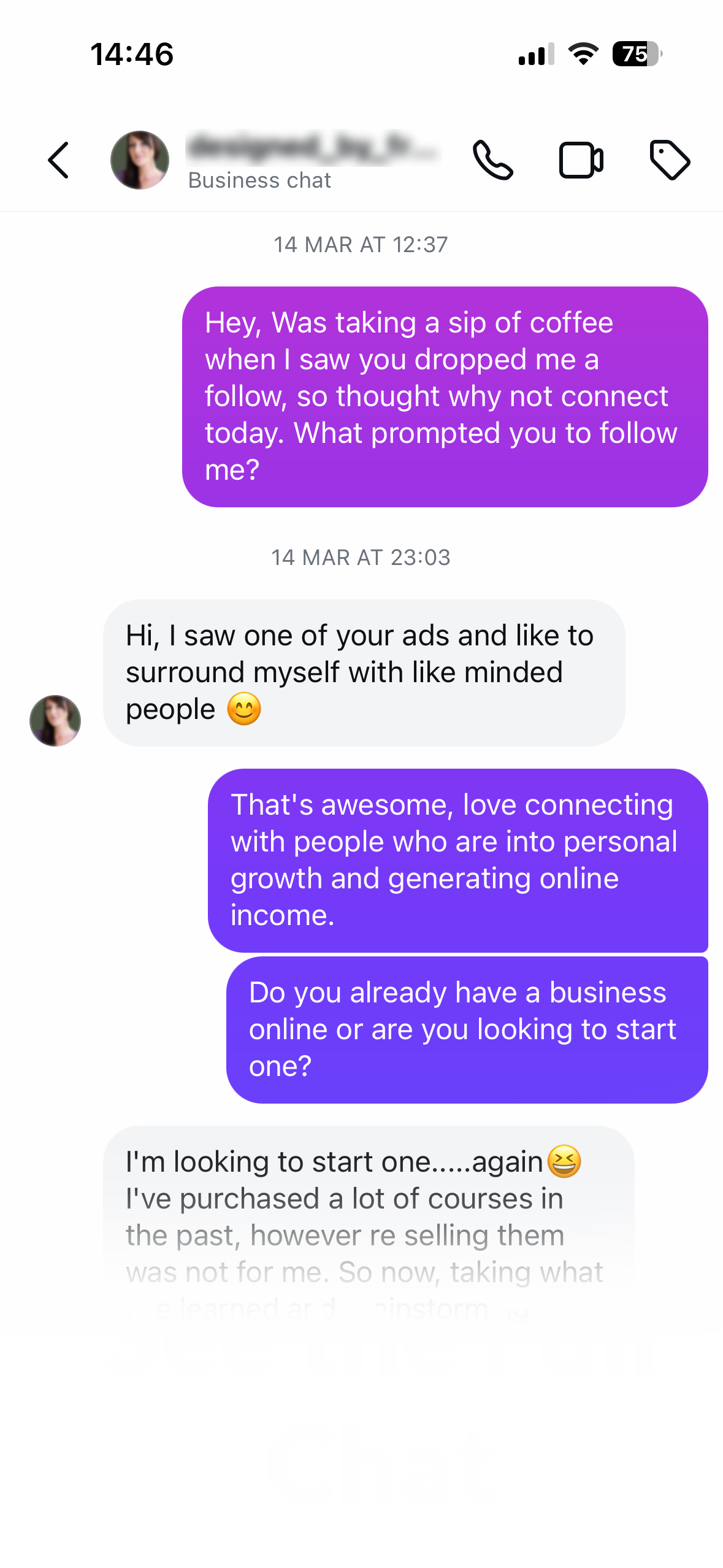
Task: Tap the 14:46 clock in status bar
Action: point(132,54)
